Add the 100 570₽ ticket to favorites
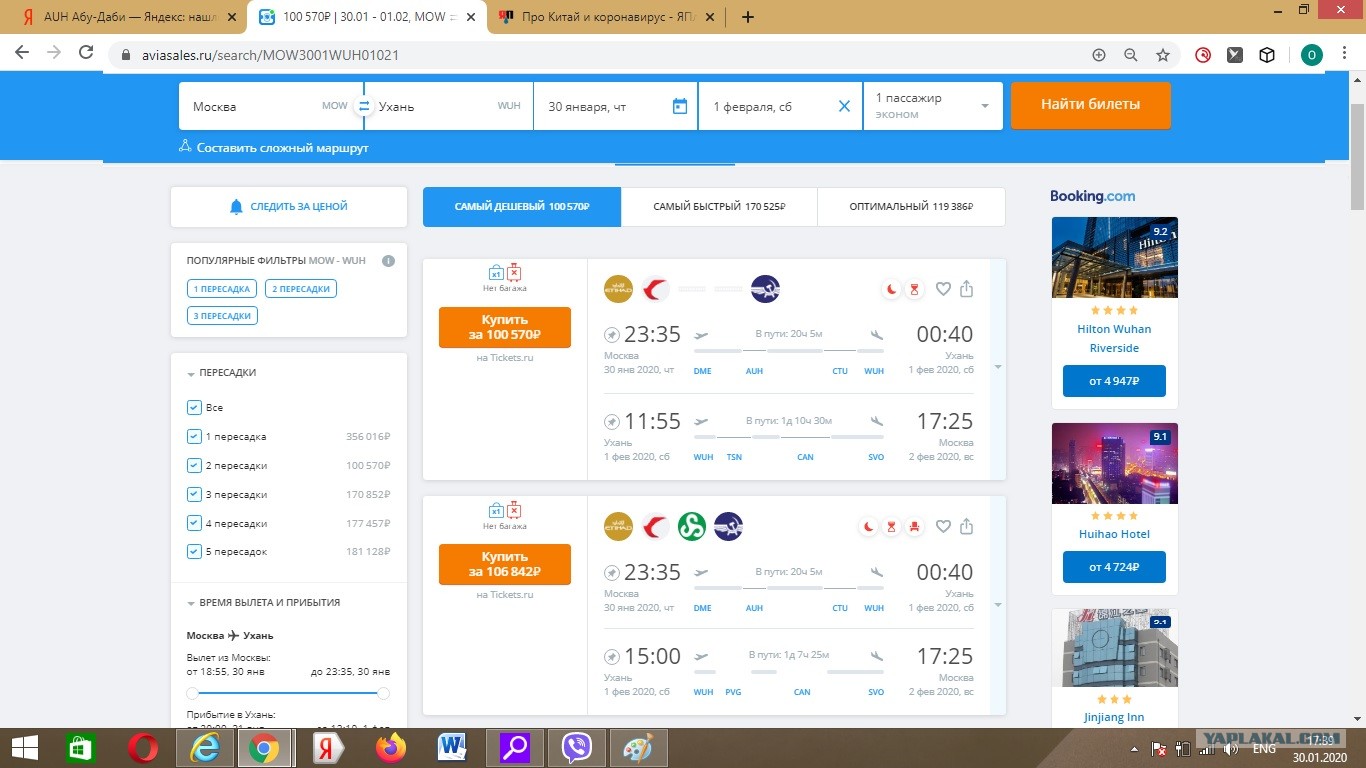This screenshot has height=768, width=1366. point(943,289)
